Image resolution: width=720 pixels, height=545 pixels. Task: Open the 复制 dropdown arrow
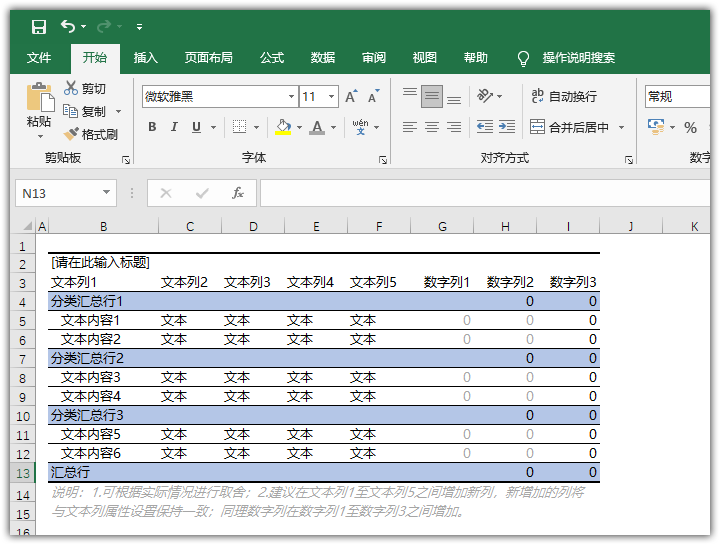point(118,112)
